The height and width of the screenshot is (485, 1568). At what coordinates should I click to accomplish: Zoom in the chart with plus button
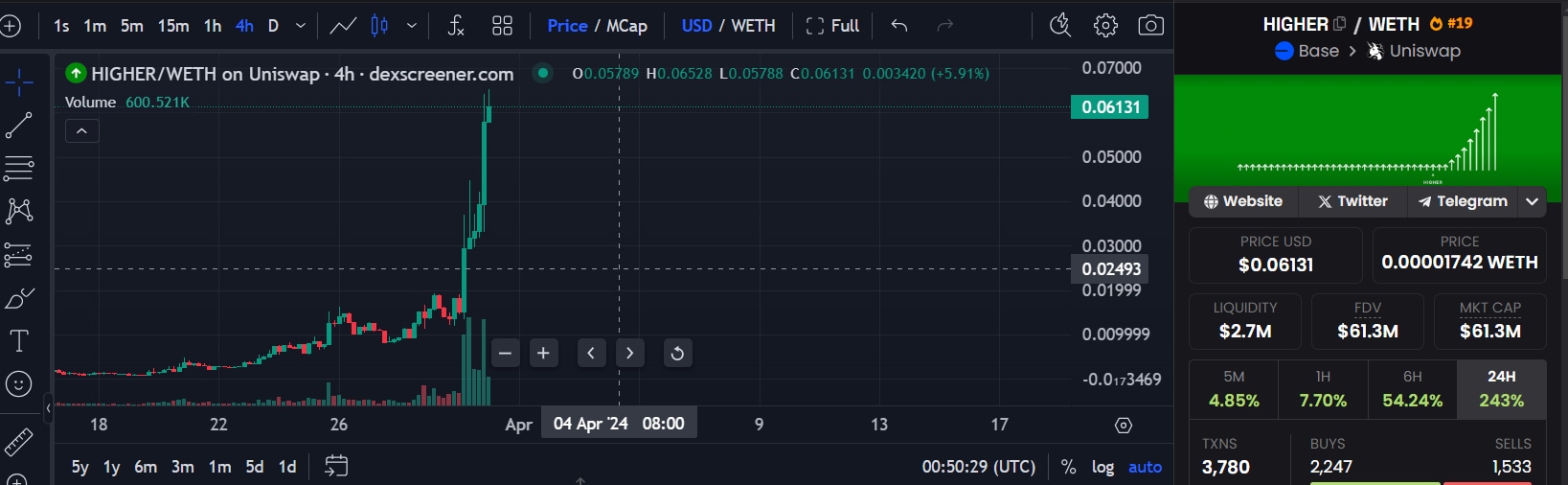(x=543, y=353)
